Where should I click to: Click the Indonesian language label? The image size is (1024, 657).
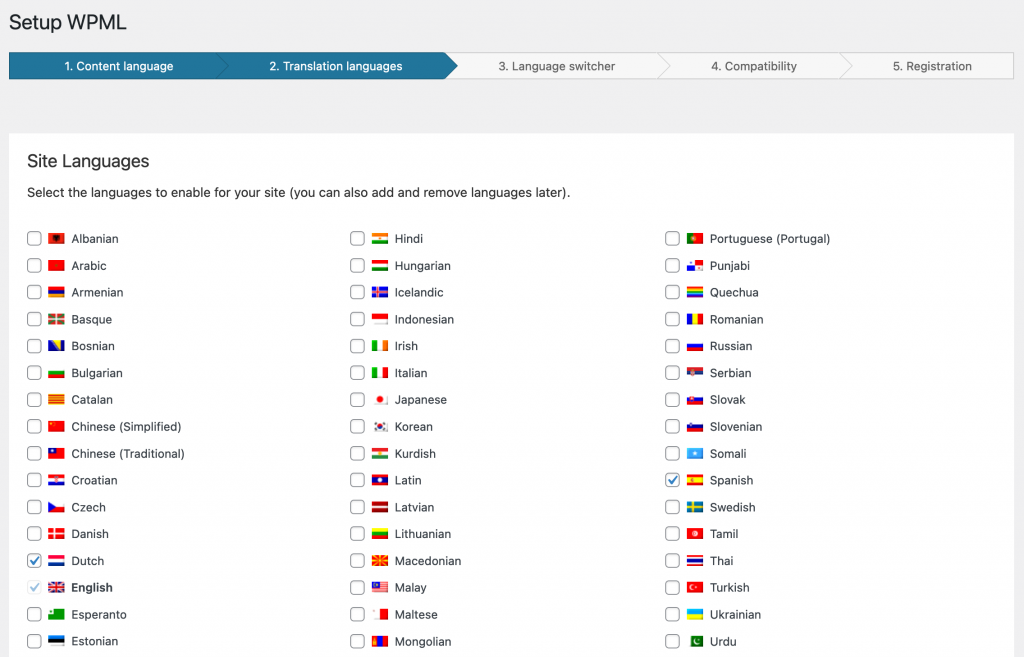(x=424, y=319)
